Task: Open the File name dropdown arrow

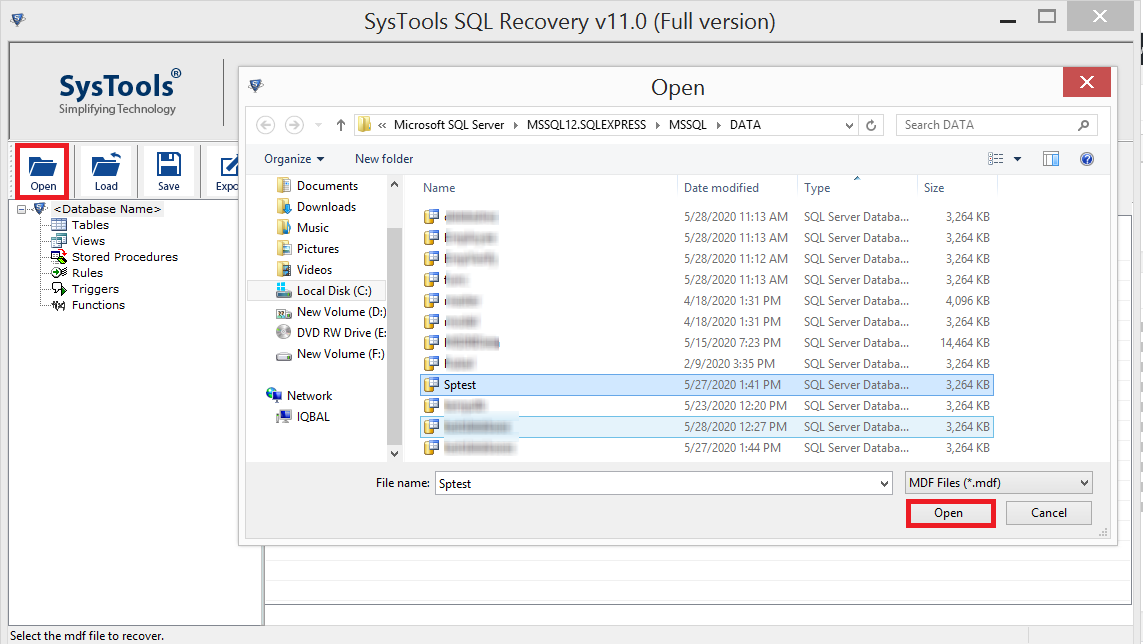Action: pos(884,484)
